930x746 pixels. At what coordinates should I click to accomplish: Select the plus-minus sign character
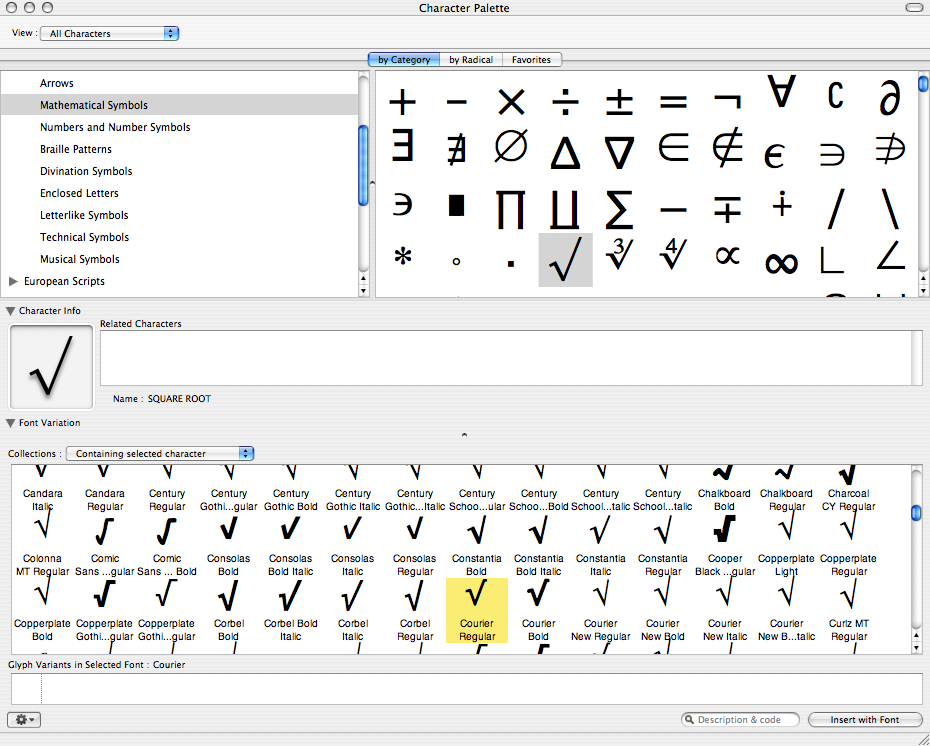[x=619, y=102]
